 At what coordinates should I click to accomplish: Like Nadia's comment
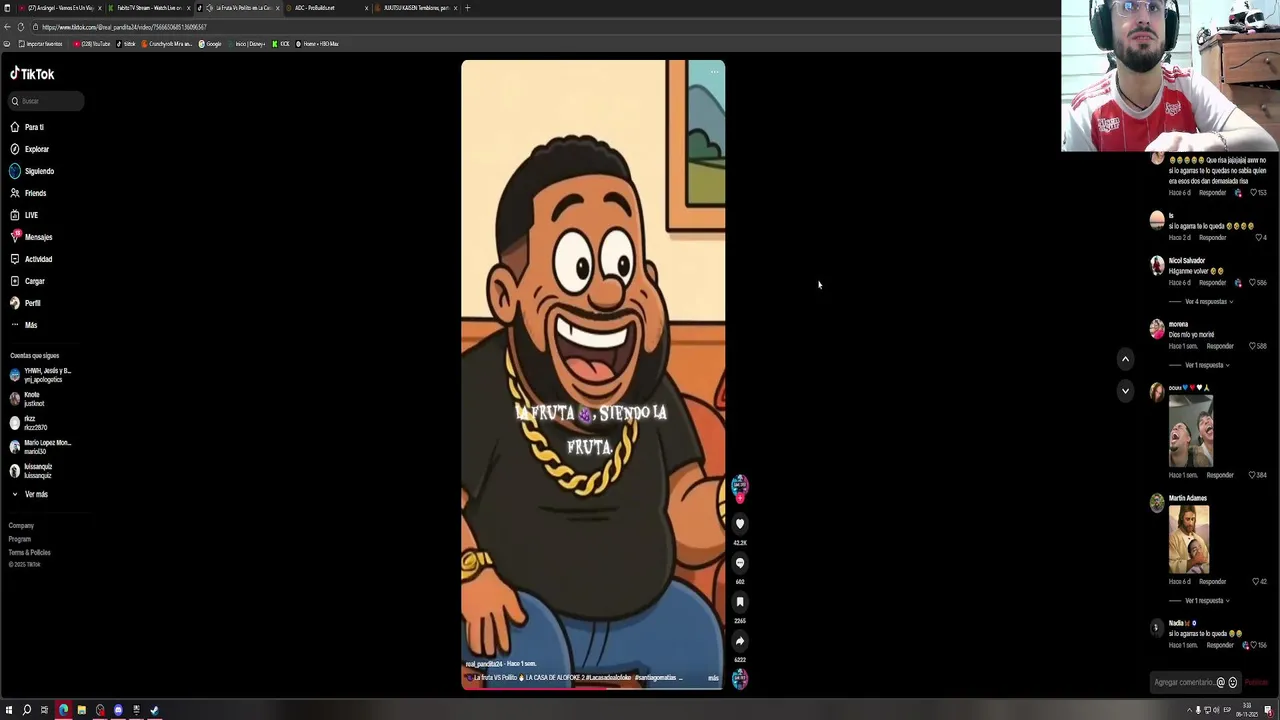click(1253, 645)
